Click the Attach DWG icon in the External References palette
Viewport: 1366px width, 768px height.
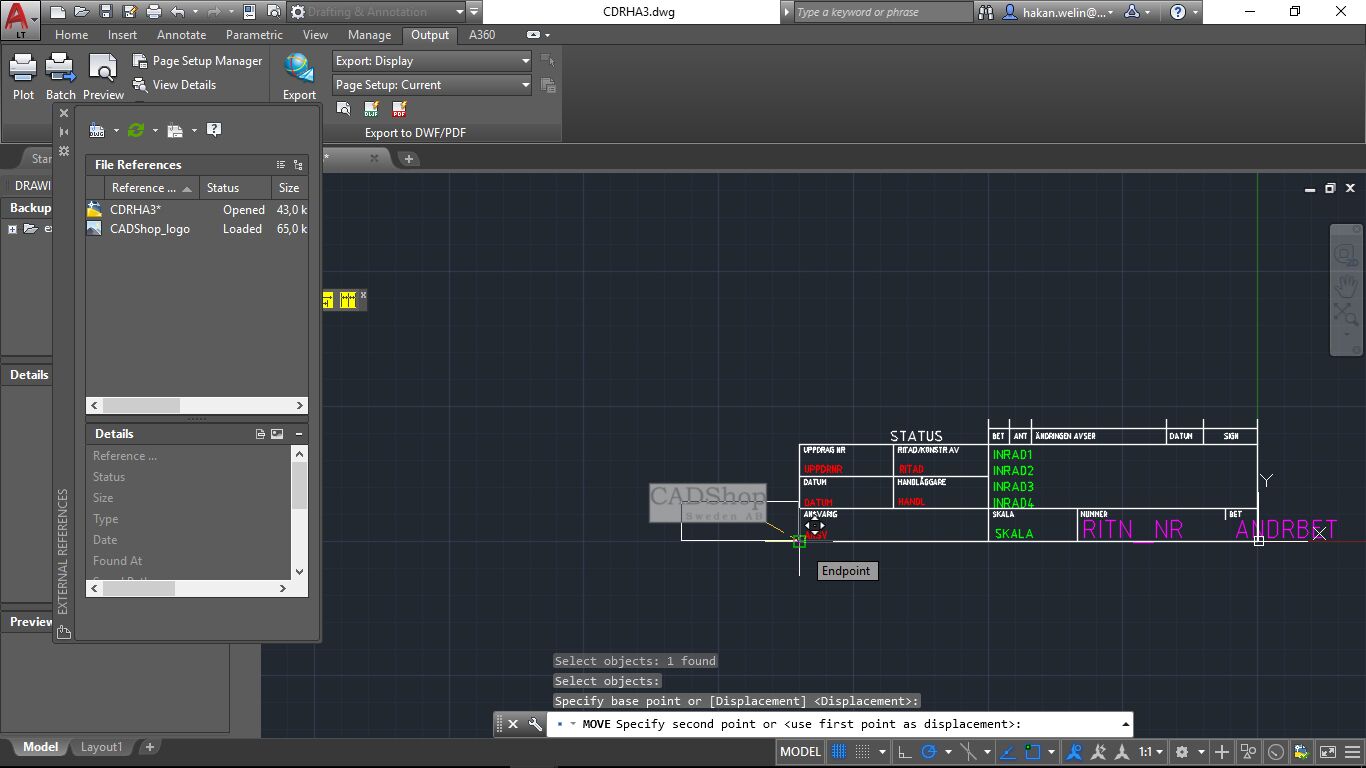97,130
